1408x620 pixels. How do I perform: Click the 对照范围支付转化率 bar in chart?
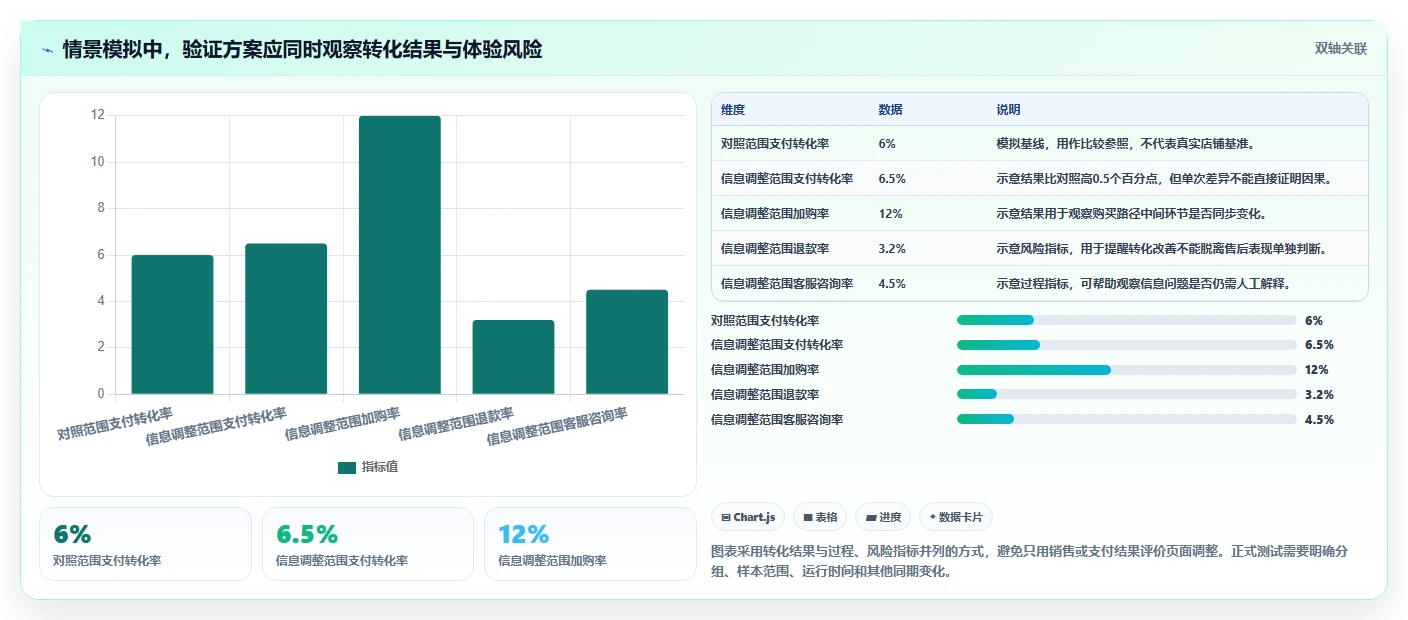tap(172, 324)
